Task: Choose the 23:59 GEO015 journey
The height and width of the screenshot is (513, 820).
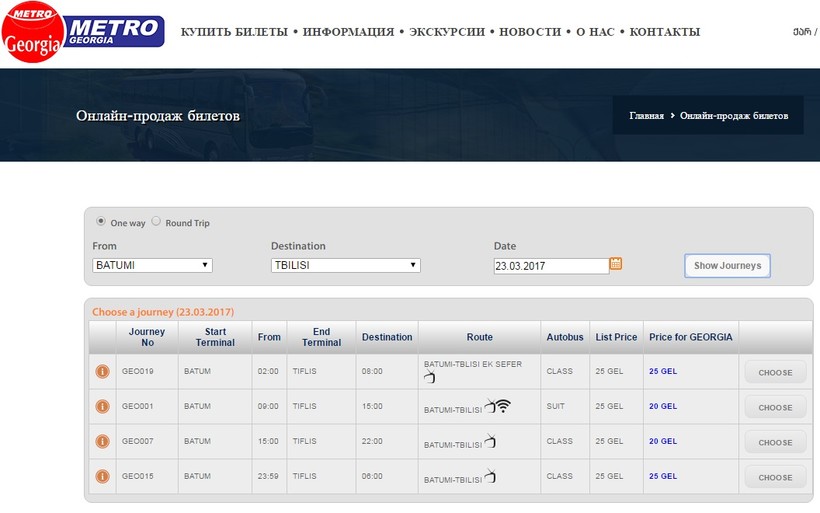Action: 775,477
